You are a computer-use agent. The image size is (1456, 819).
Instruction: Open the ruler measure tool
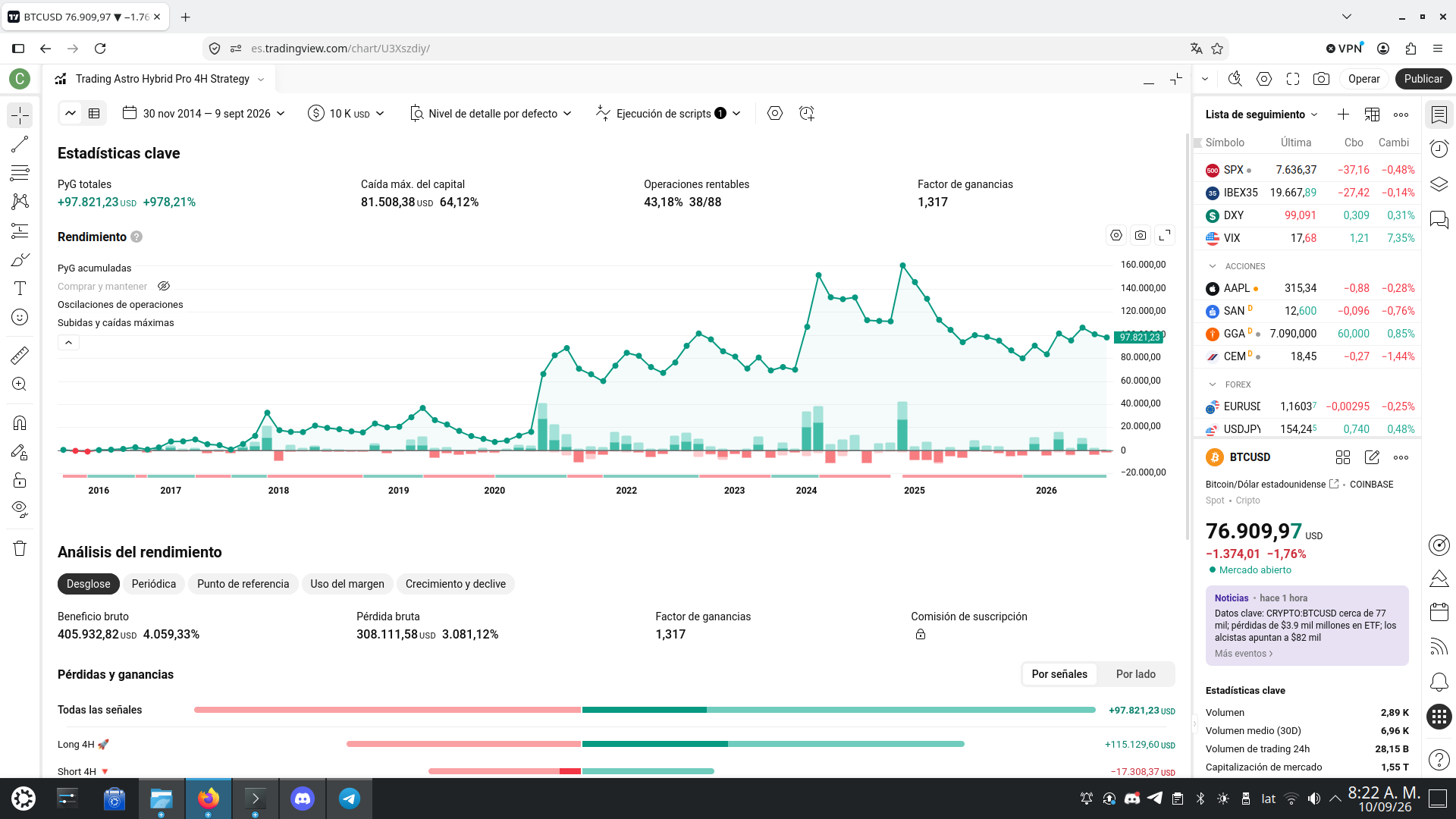point(20,355)
